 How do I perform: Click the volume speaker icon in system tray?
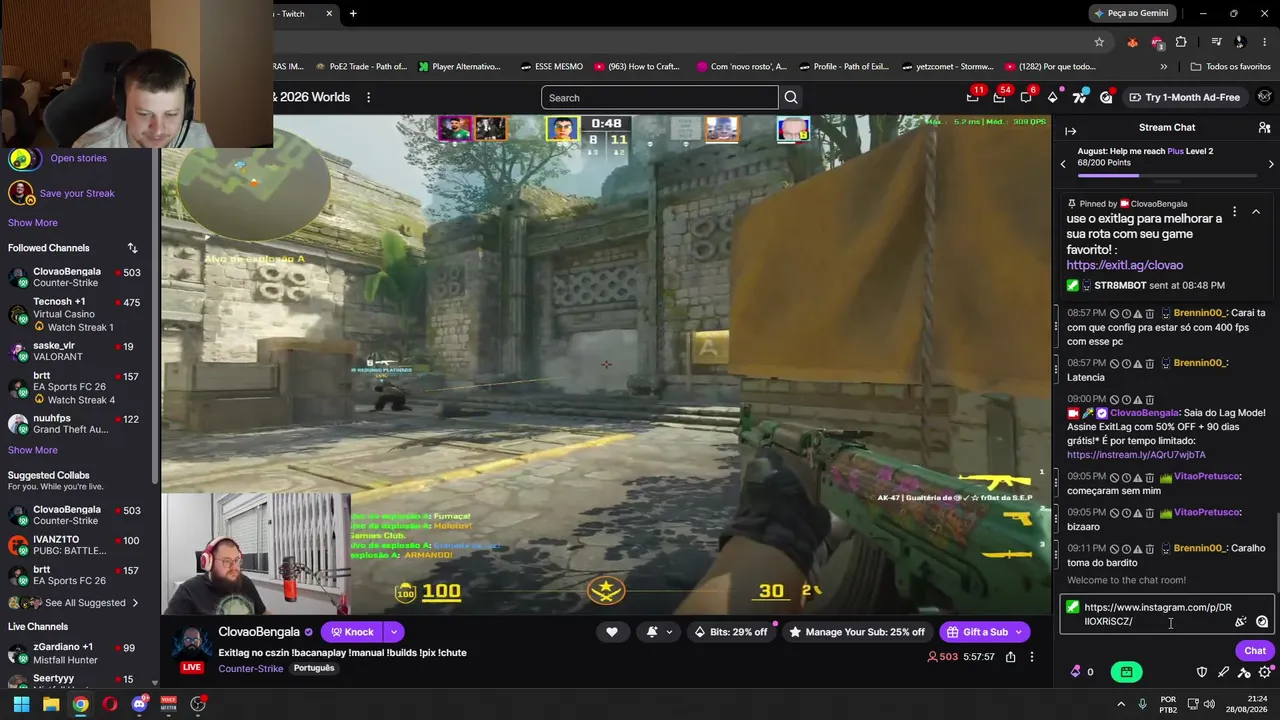1209,704
